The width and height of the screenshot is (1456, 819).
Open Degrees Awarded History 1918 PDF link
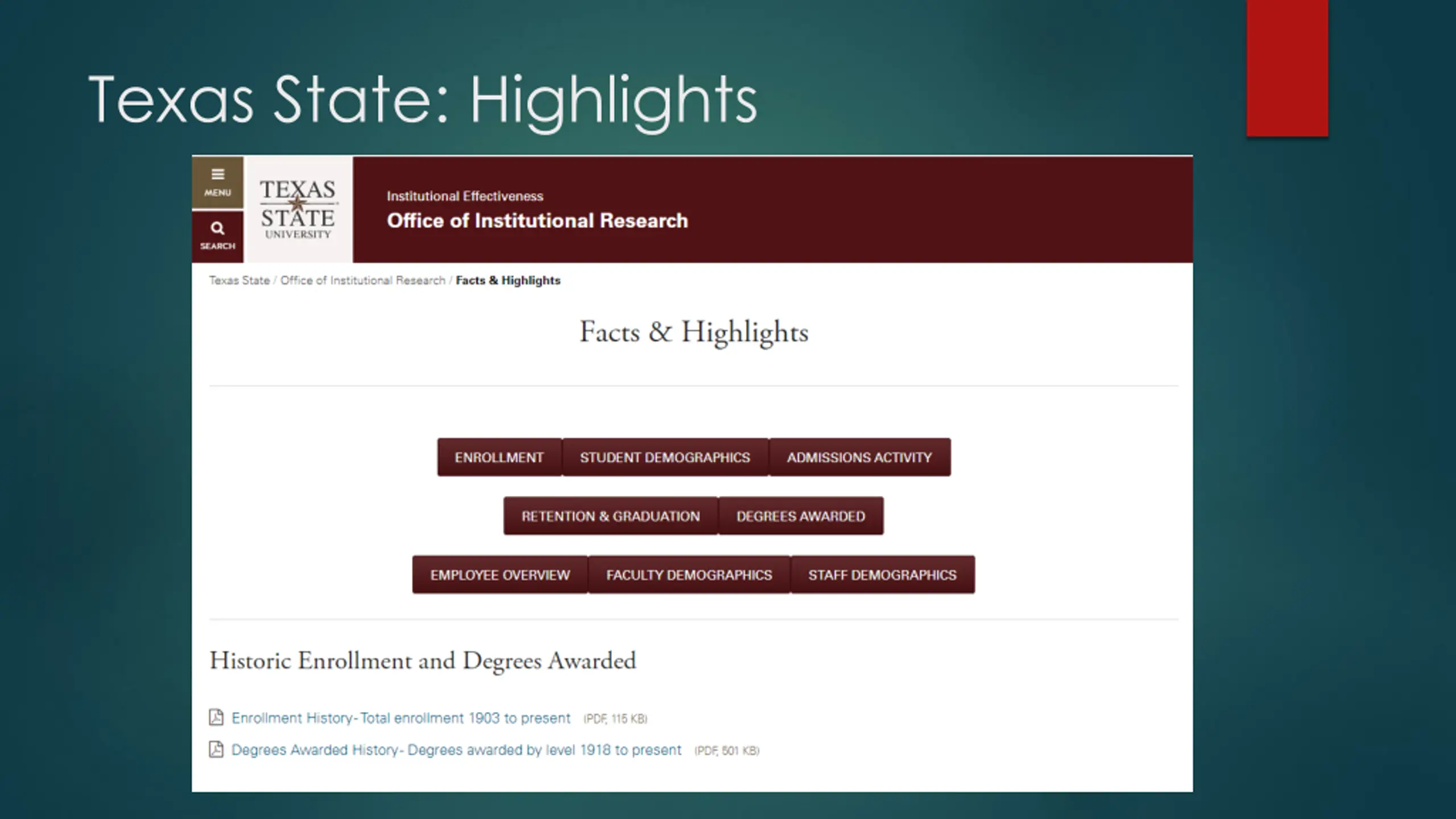[456, 750]
